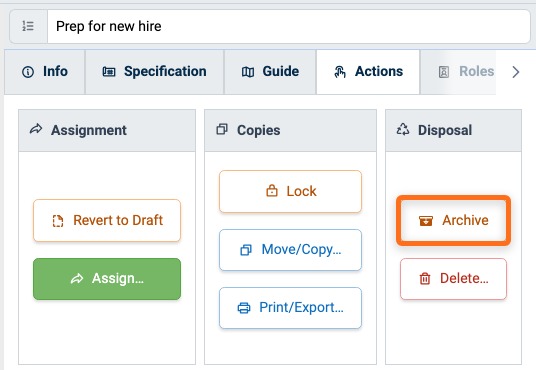Open the Info tab

(45, 72)
